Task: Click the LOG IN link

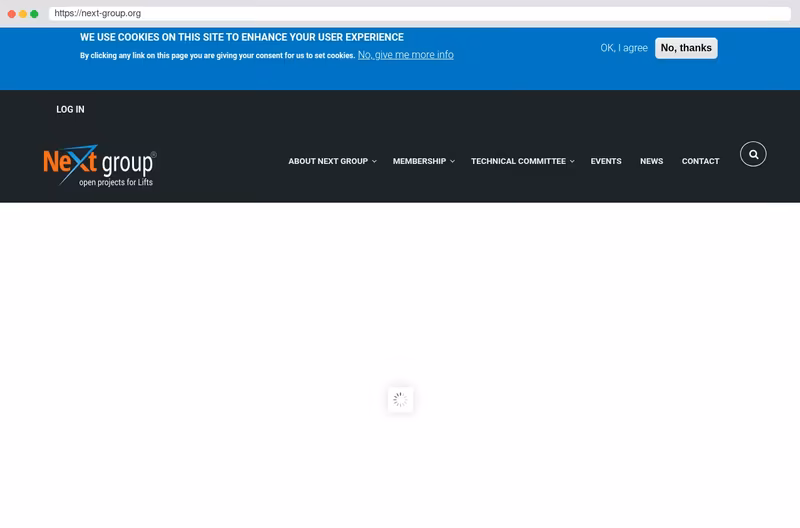Action: (70, 110)
